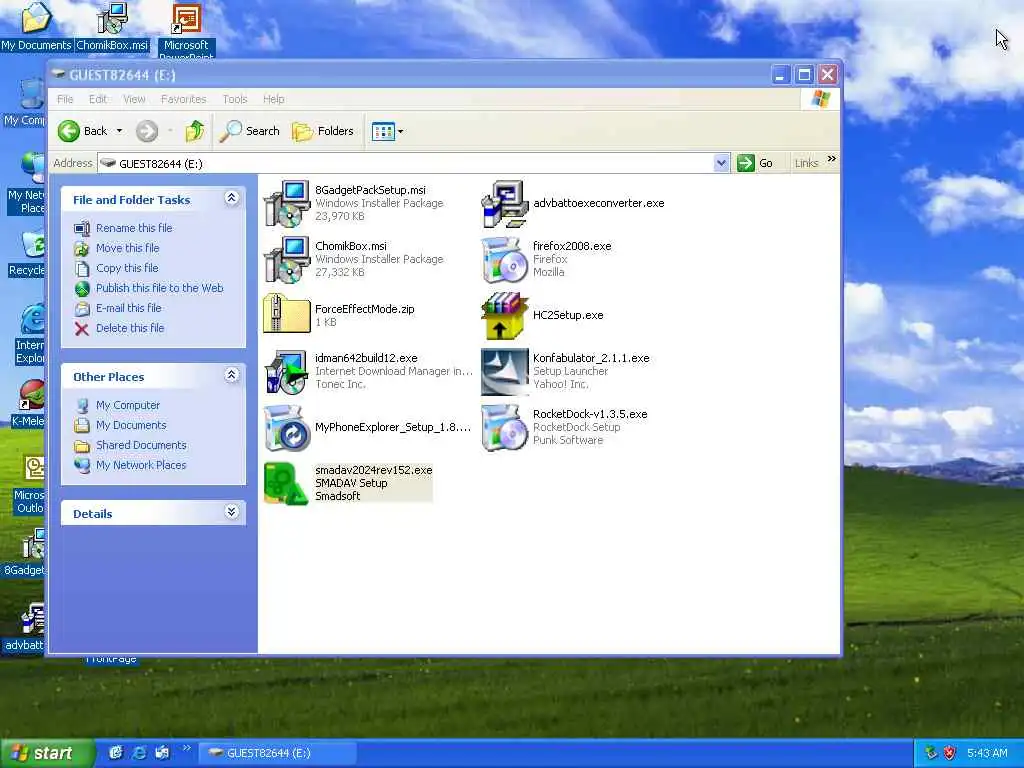The height and width of the screenshot is (768, 1024).
Task: Toggle the Folders pane
Action: click(x=323, y=131)
